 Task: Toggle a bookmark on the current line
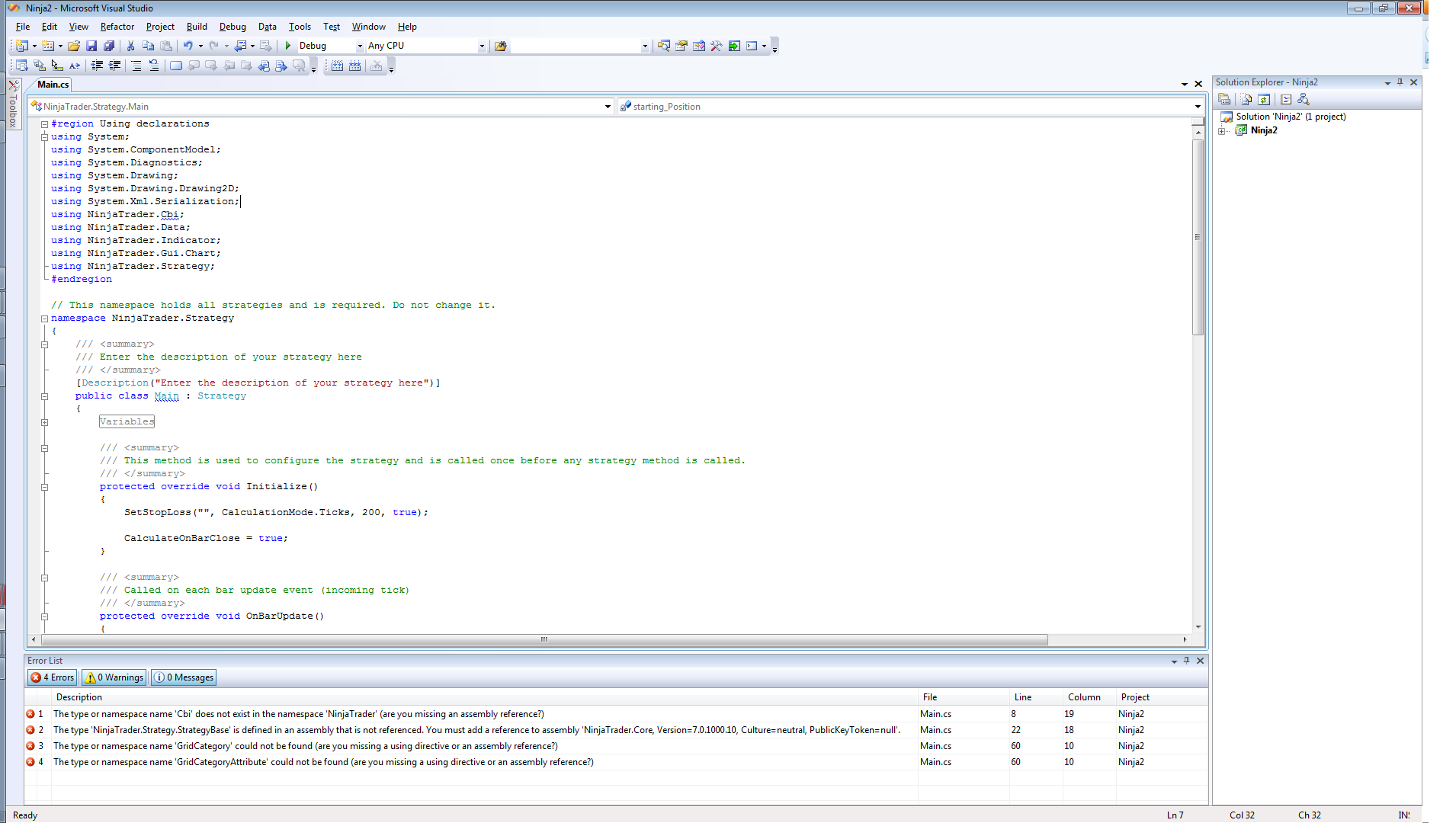point(176,66)
